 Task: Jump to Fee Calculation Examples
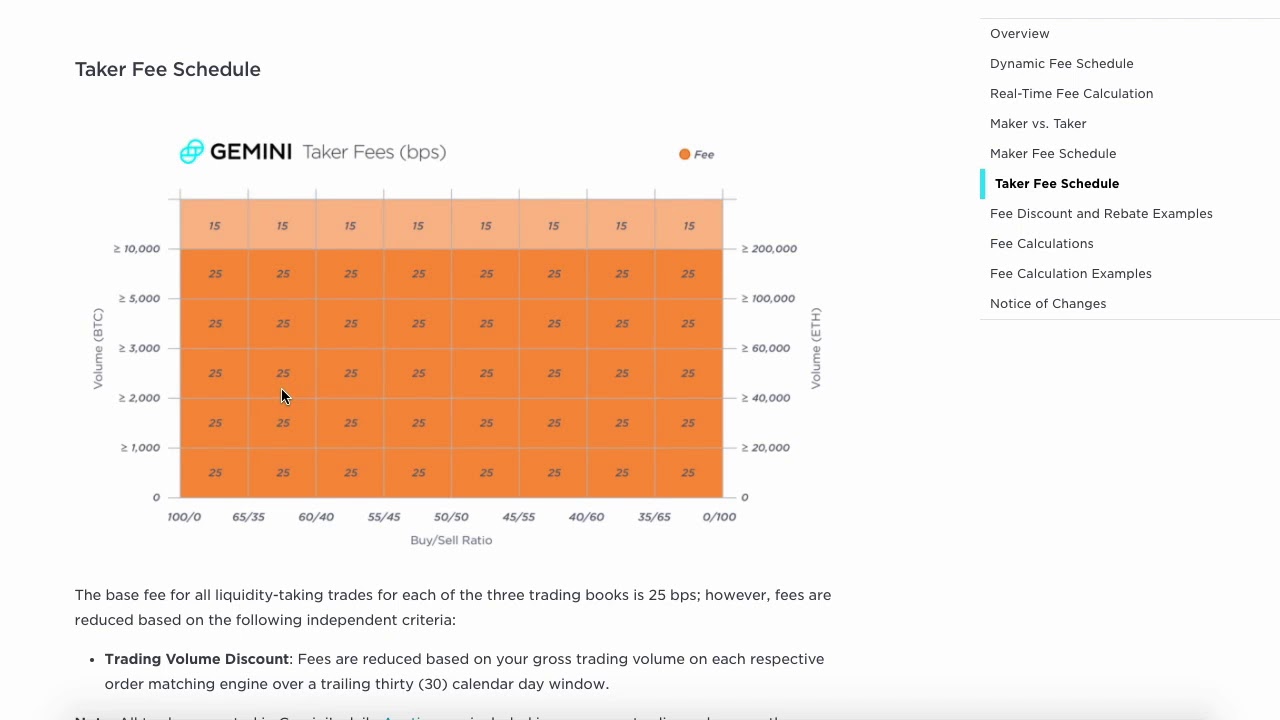pyautogui.click(x=1070, y=274)
